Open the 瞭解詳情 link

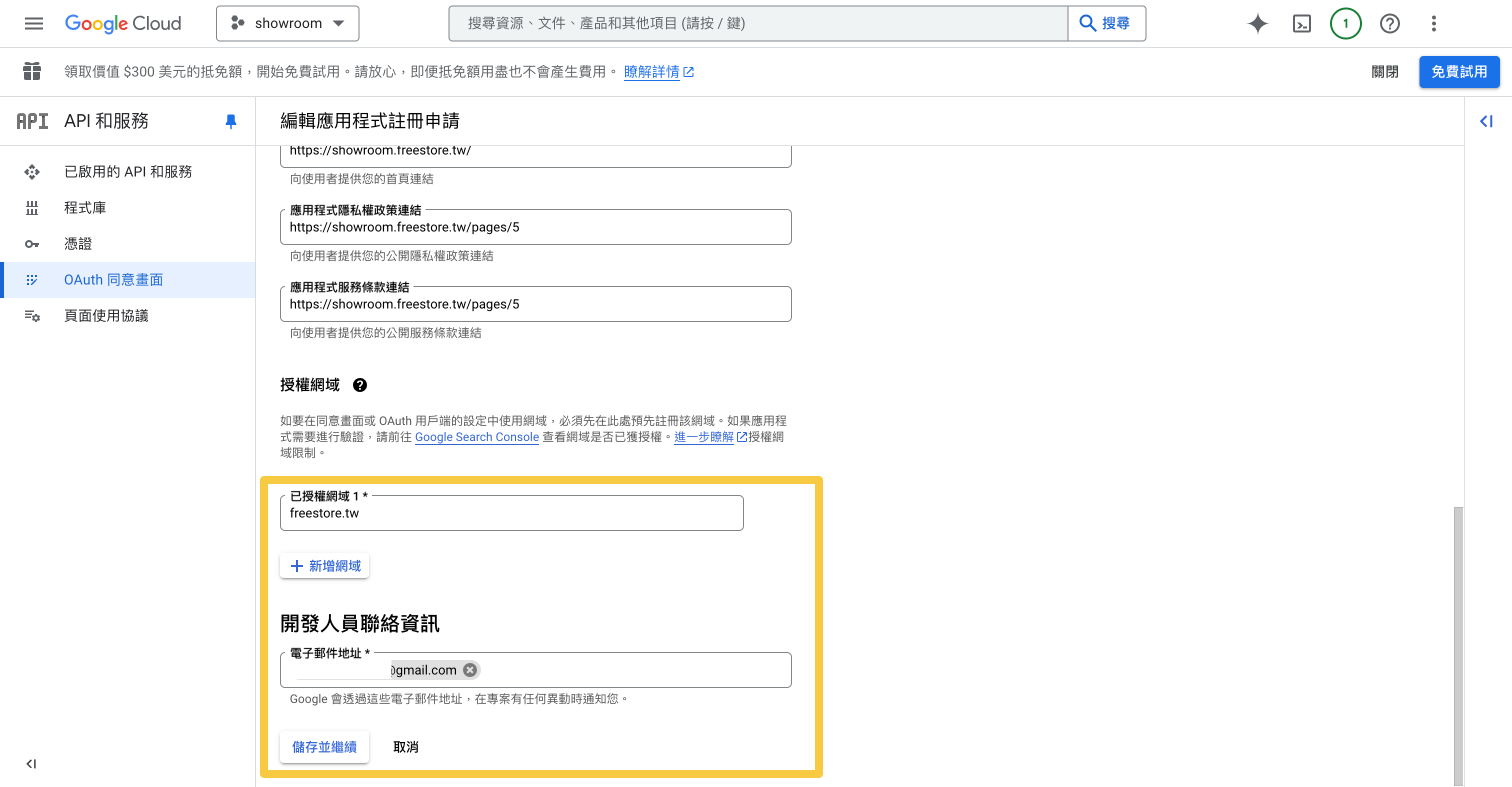coord(658,71)
